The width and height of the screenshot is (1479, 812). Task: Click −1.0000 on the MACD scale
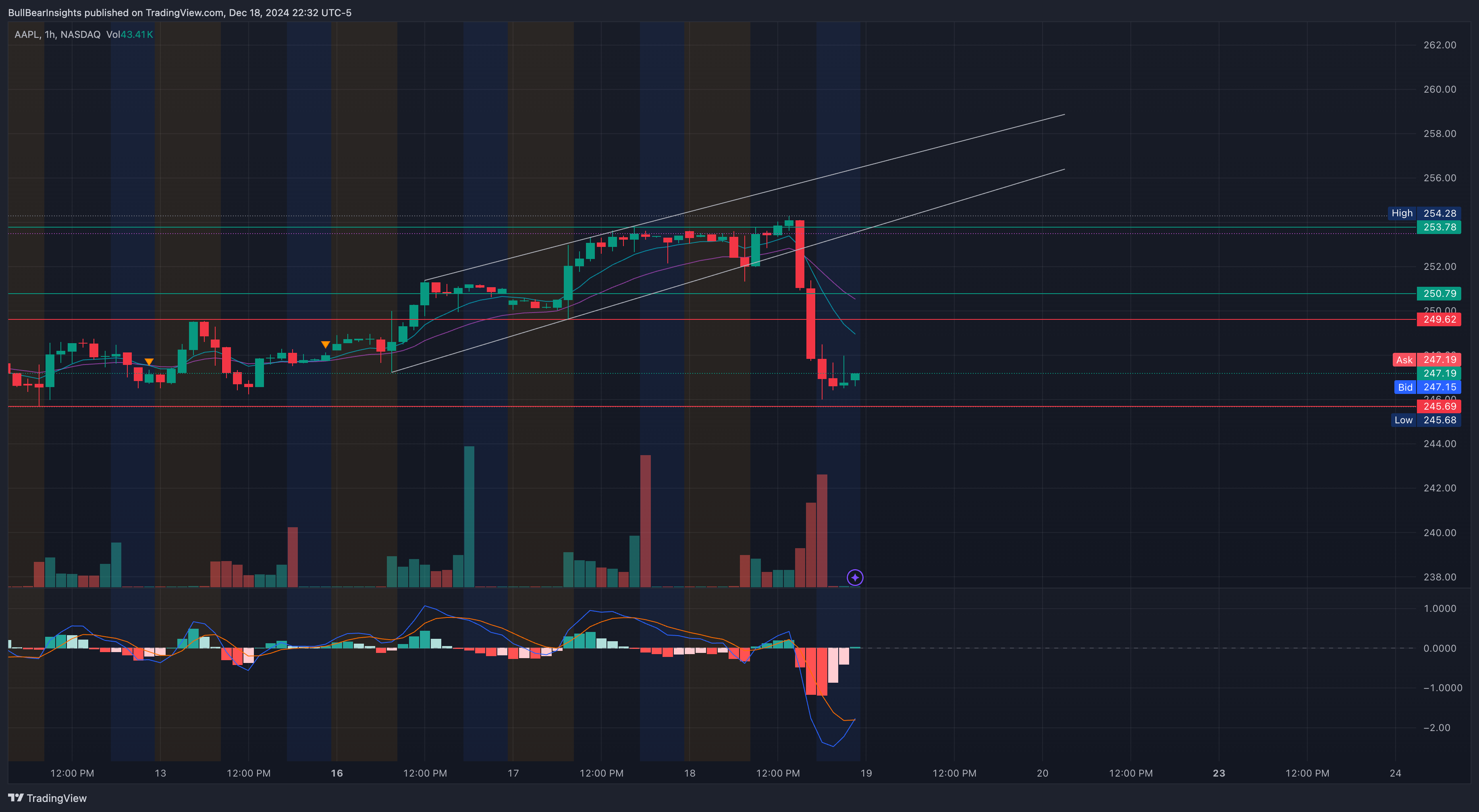tap(1442, 688)
